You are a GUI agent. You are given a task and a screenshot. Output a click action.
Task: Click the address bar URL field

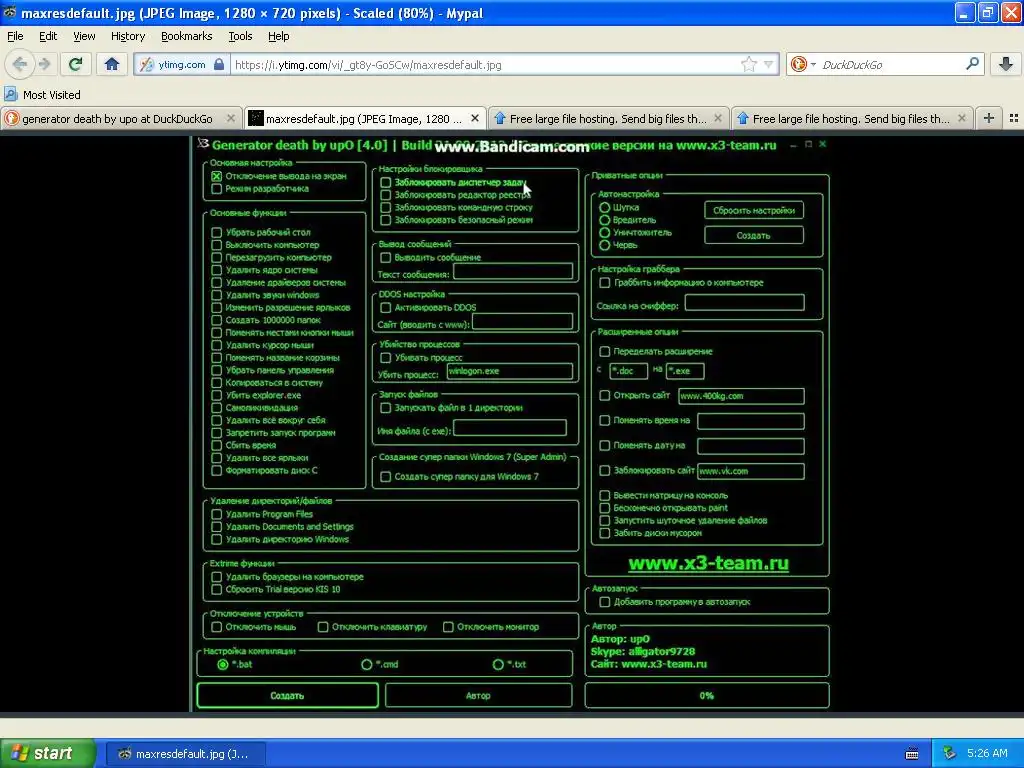(x=485, y=64)
